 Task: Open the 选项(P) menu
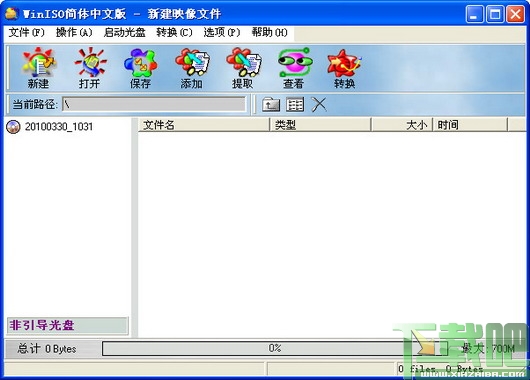point(222,32)
